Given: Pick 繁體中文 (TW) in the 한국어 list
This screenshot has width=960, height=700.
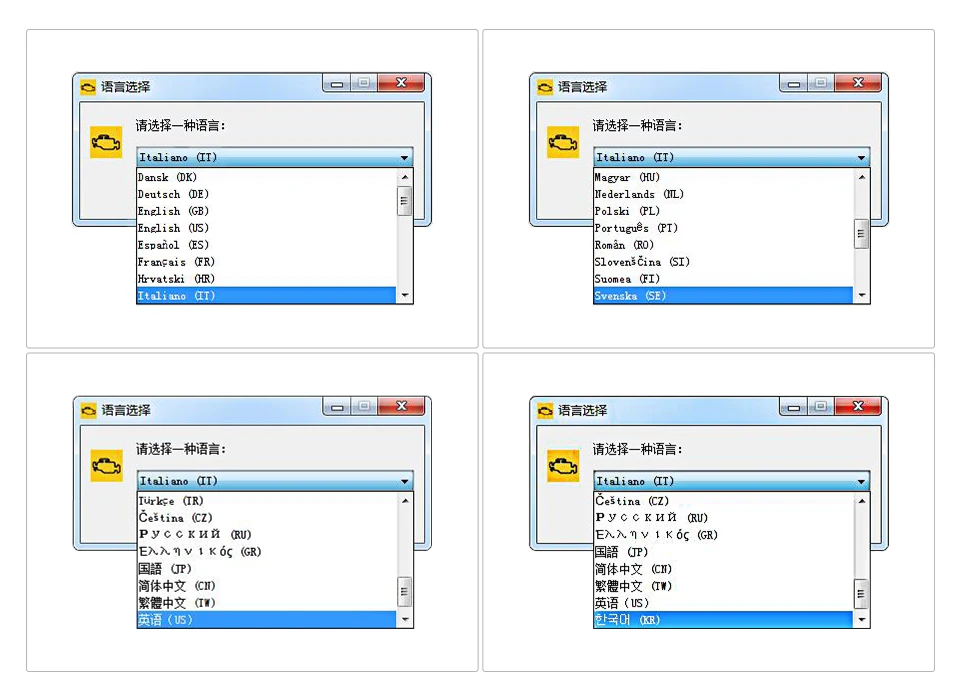Looking at the screenshot, I should coord(724,585).
